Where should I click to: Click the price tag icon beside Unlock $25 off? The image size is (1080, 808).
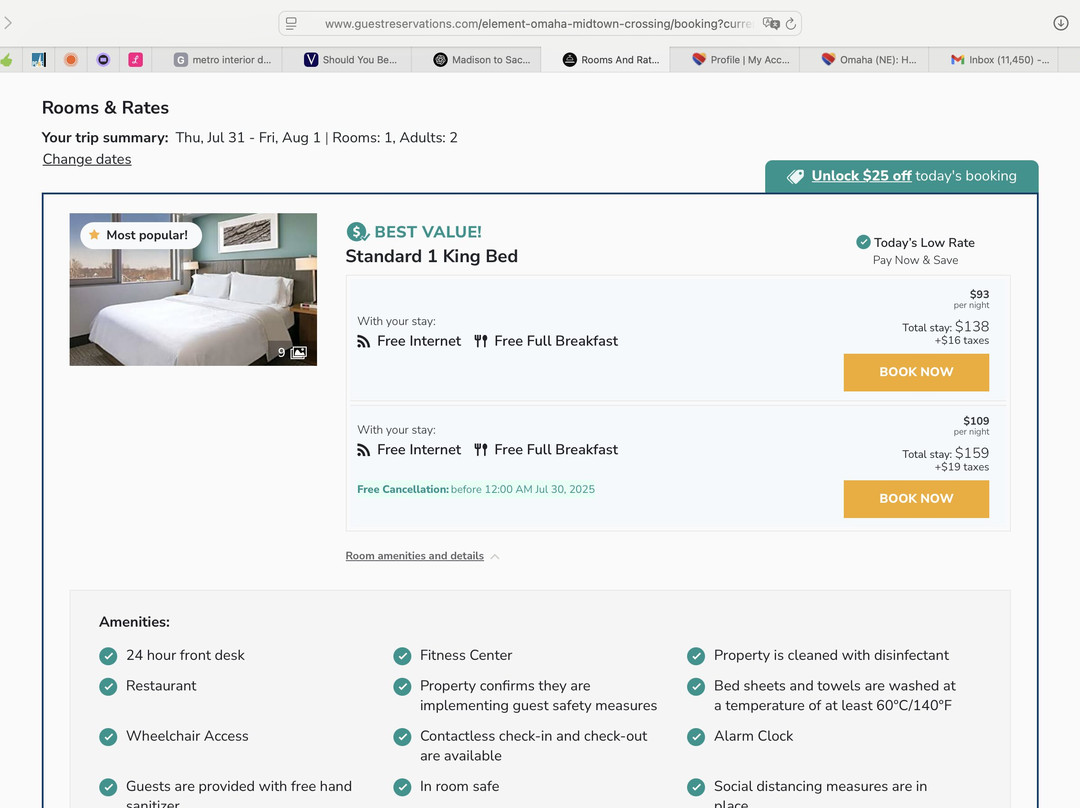[x=795, y=176]
